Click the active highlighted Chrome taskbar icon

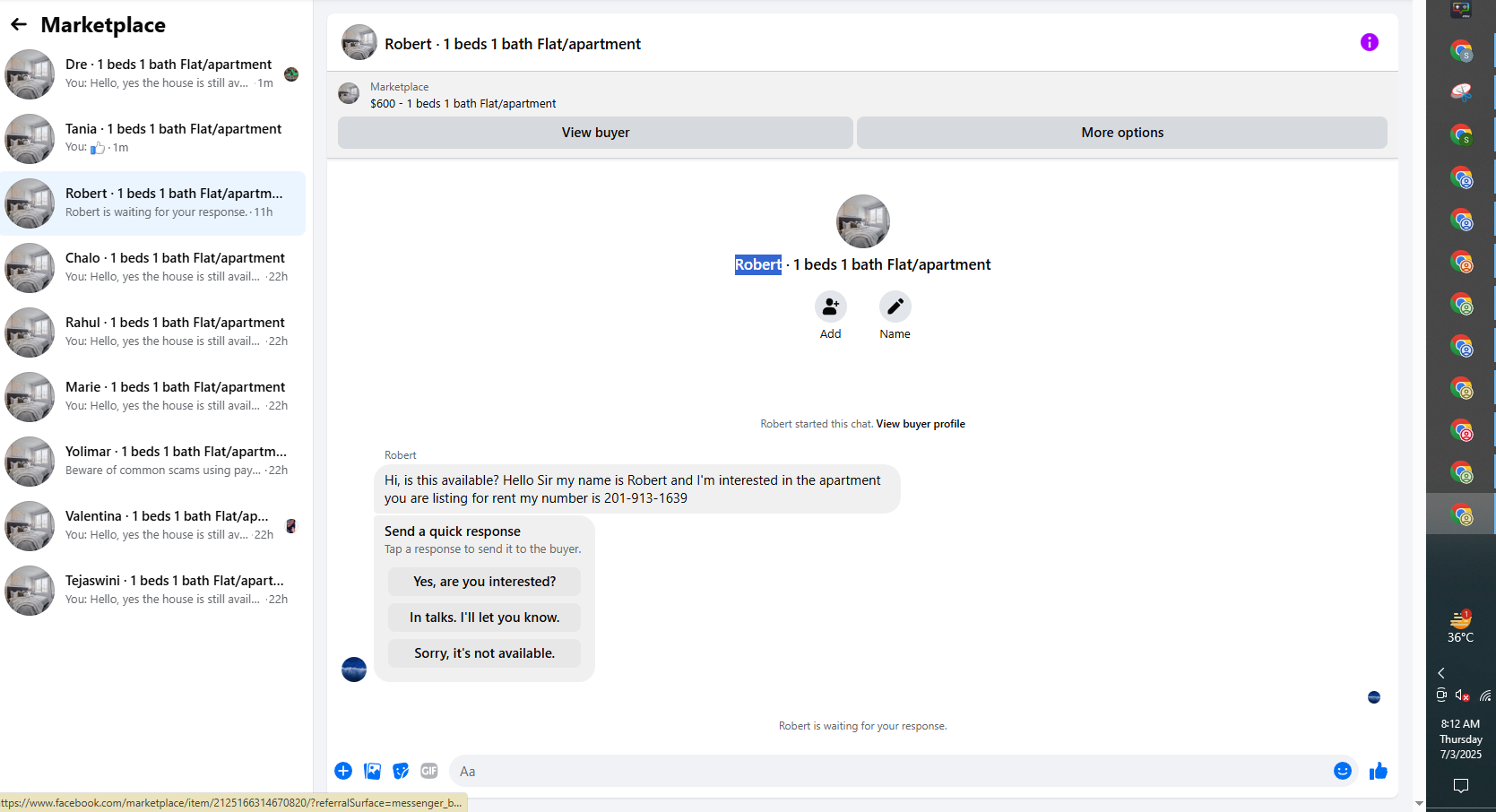[x=1461, y=515]
